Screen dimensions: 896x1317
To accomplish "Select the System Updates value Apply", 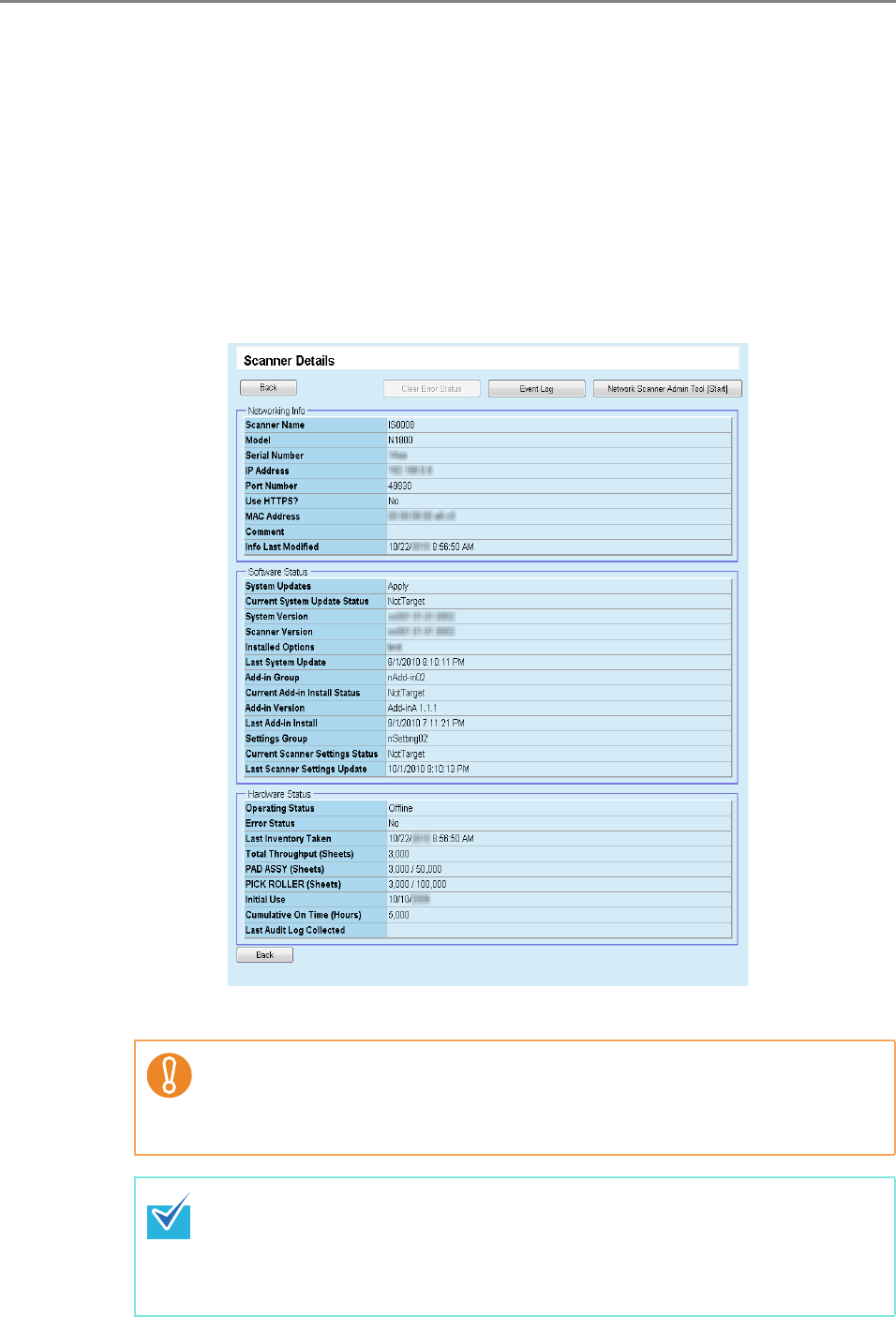I will (x=398, y=586).
